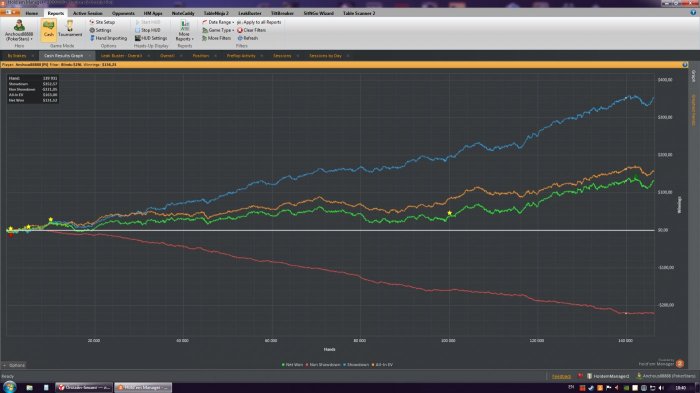The image size is (700, 393).
Task: Click the Feedback link in status bar
Action: [561, 376]
